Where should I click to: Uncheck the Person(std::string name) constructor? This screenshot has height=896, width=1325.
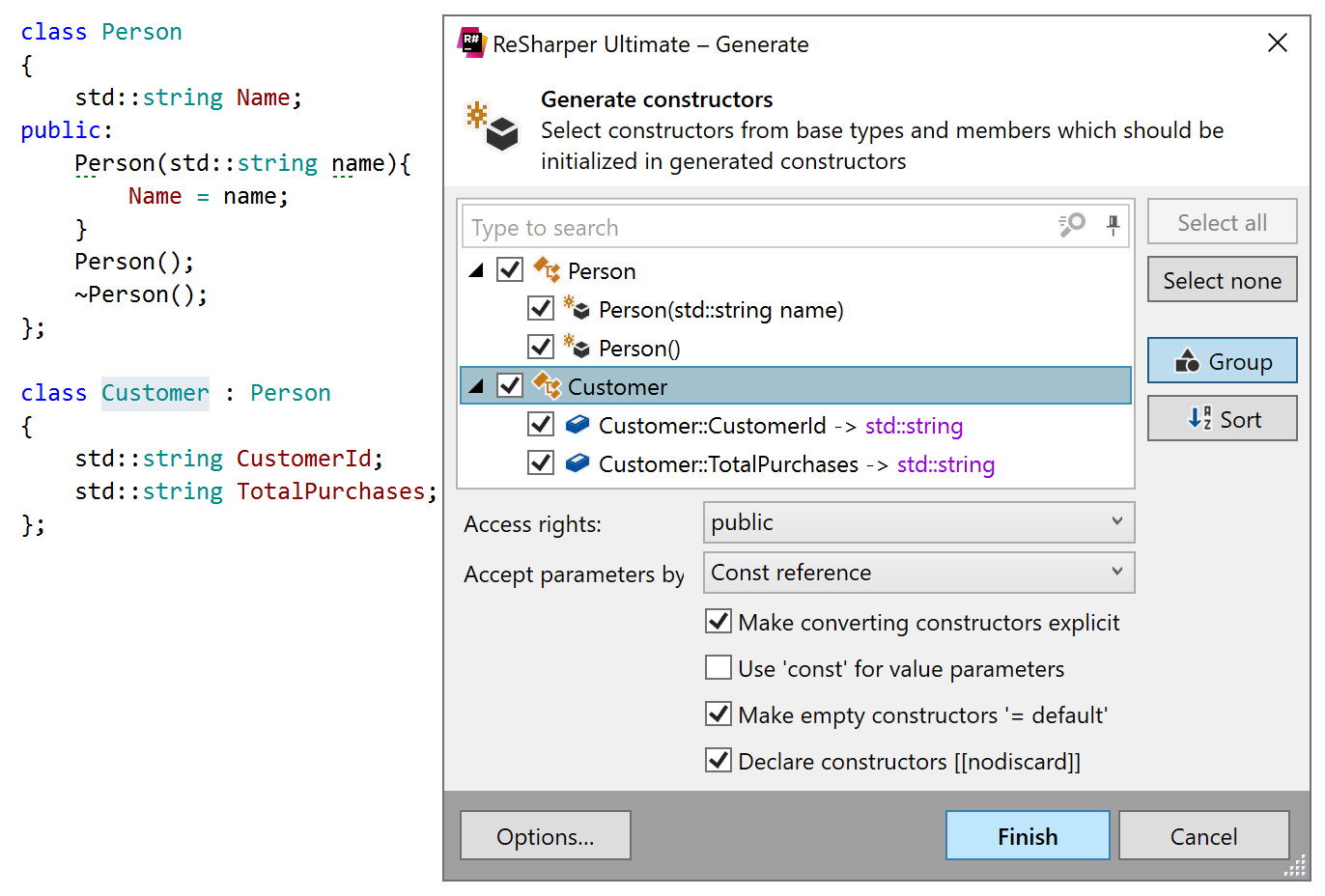click(x=541, y=308)
